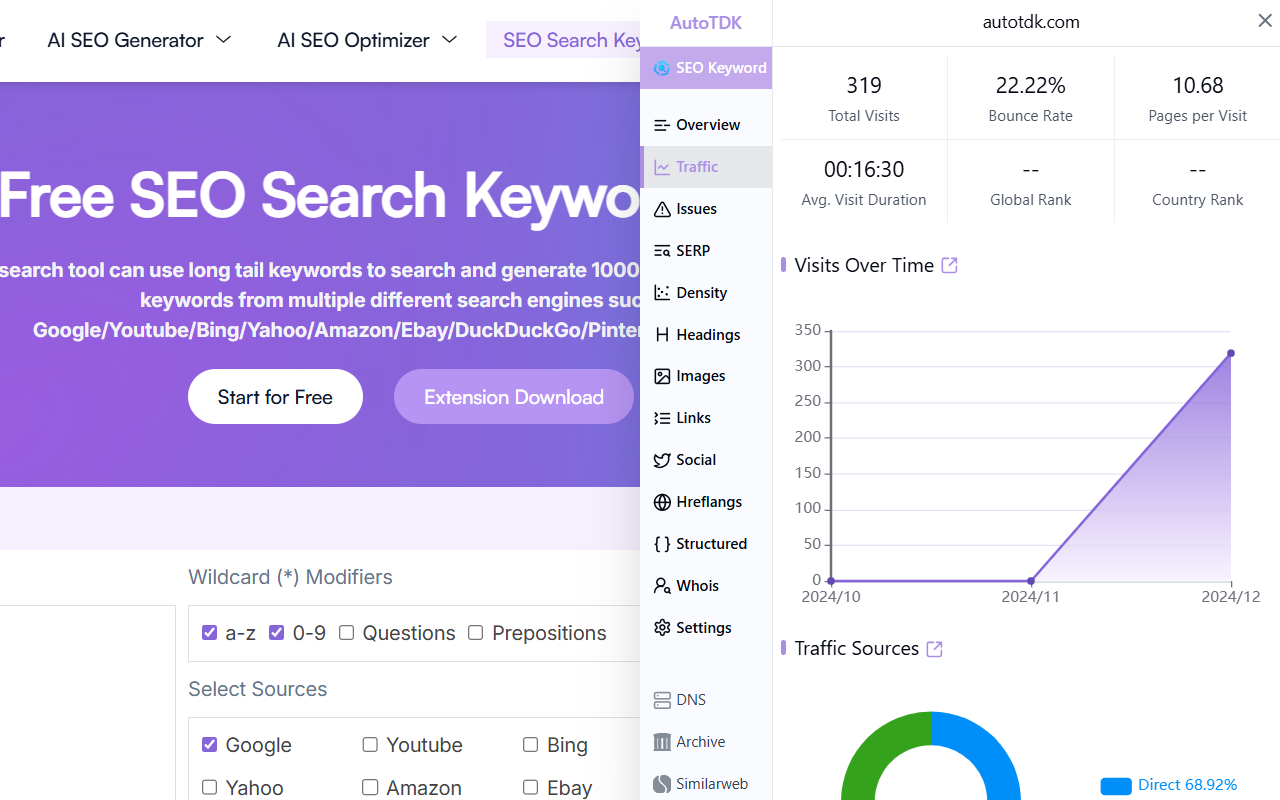Select the Hreflangs checker icon
Screen dimensions: 1280x800
tap(661, 501)
